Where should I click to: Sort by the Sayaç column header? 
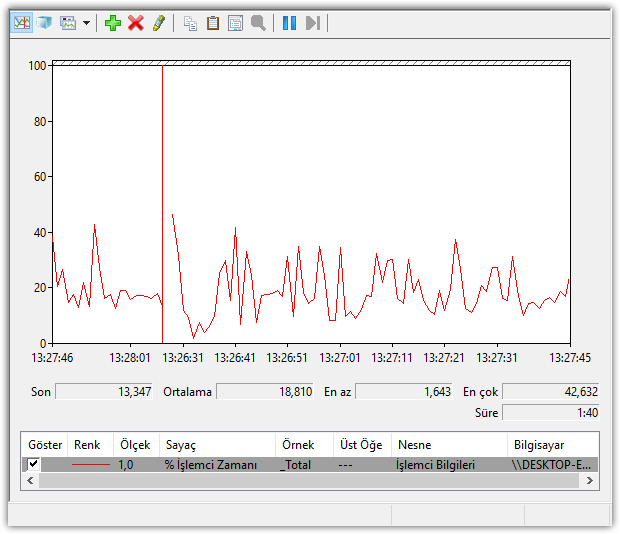pyautogui.click(x=217, y=445)
